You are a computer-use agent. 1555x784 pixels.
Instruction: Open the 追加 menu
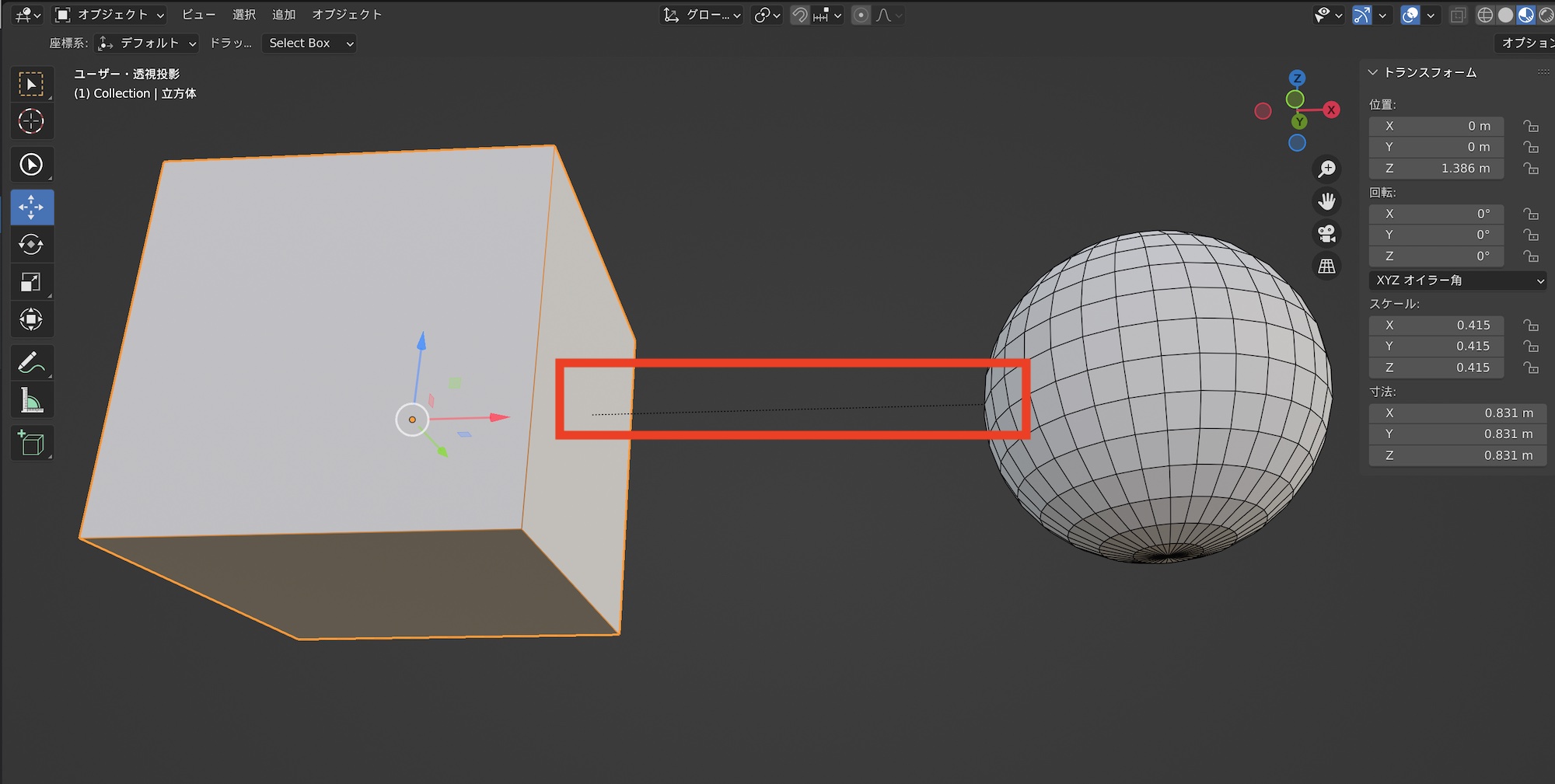tap(283, 15)
